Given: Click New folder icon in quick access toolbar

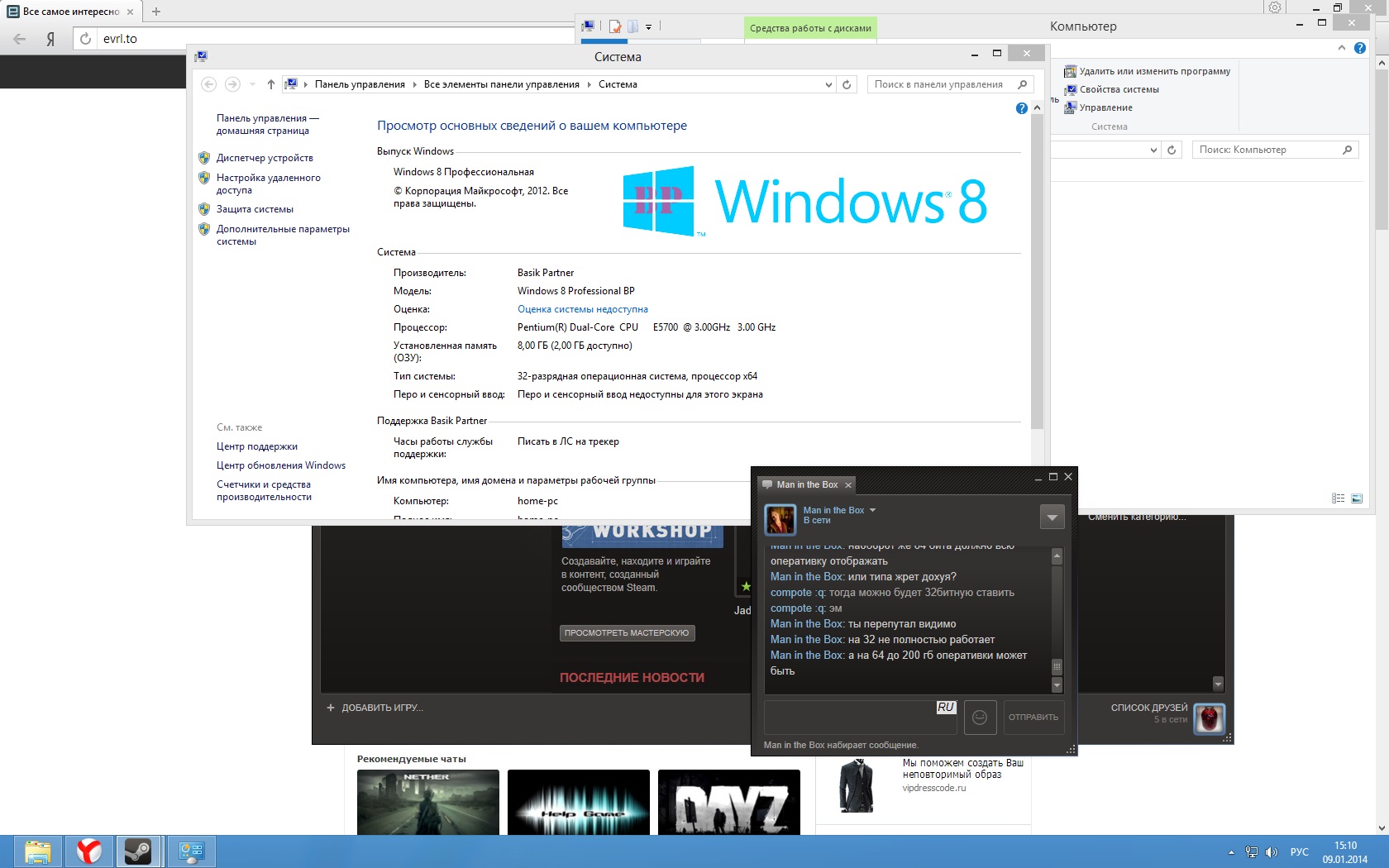Looking at the screenshot, I should coord(632,26).
